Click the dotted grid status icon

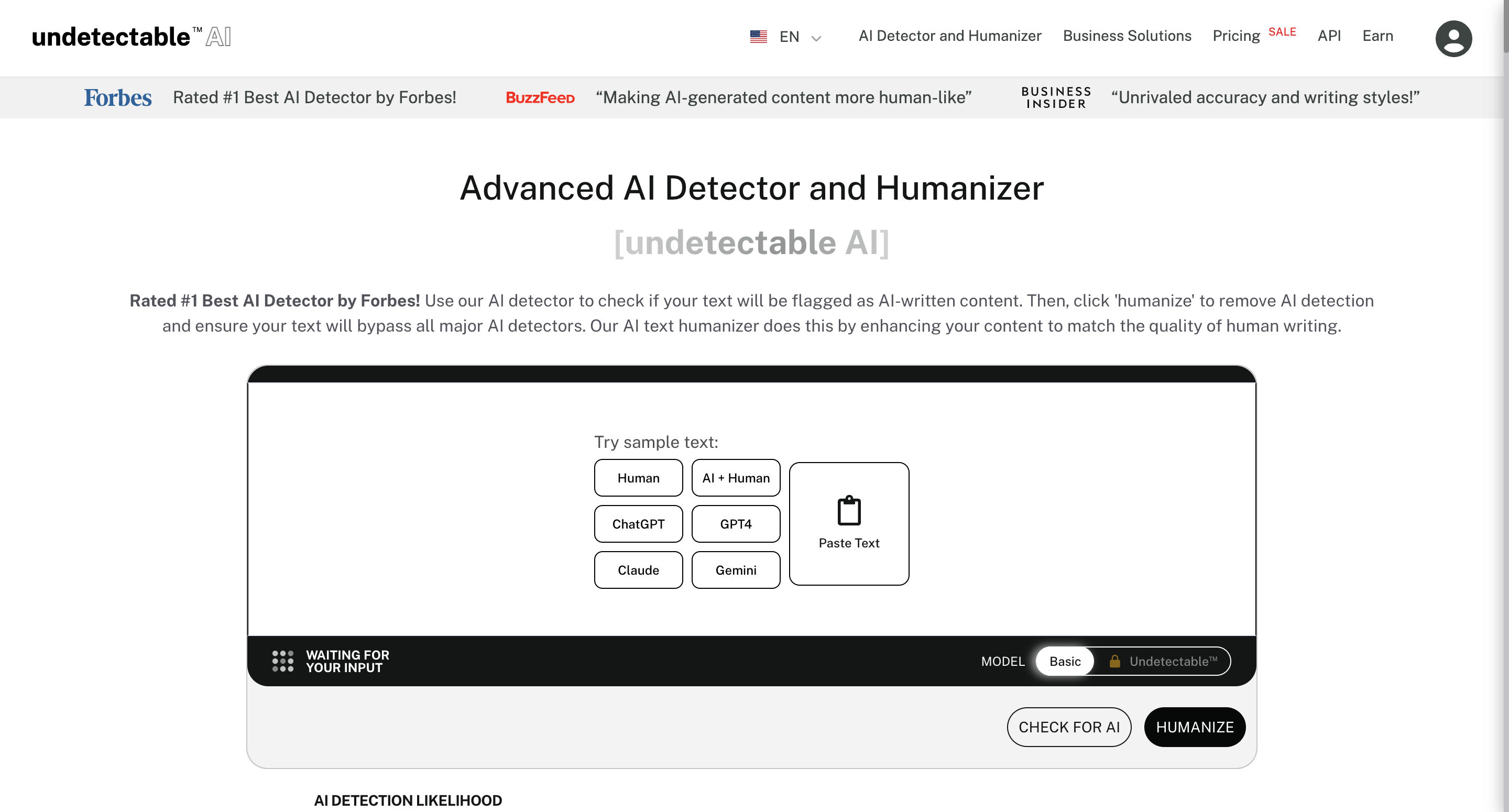pos(282,661)
